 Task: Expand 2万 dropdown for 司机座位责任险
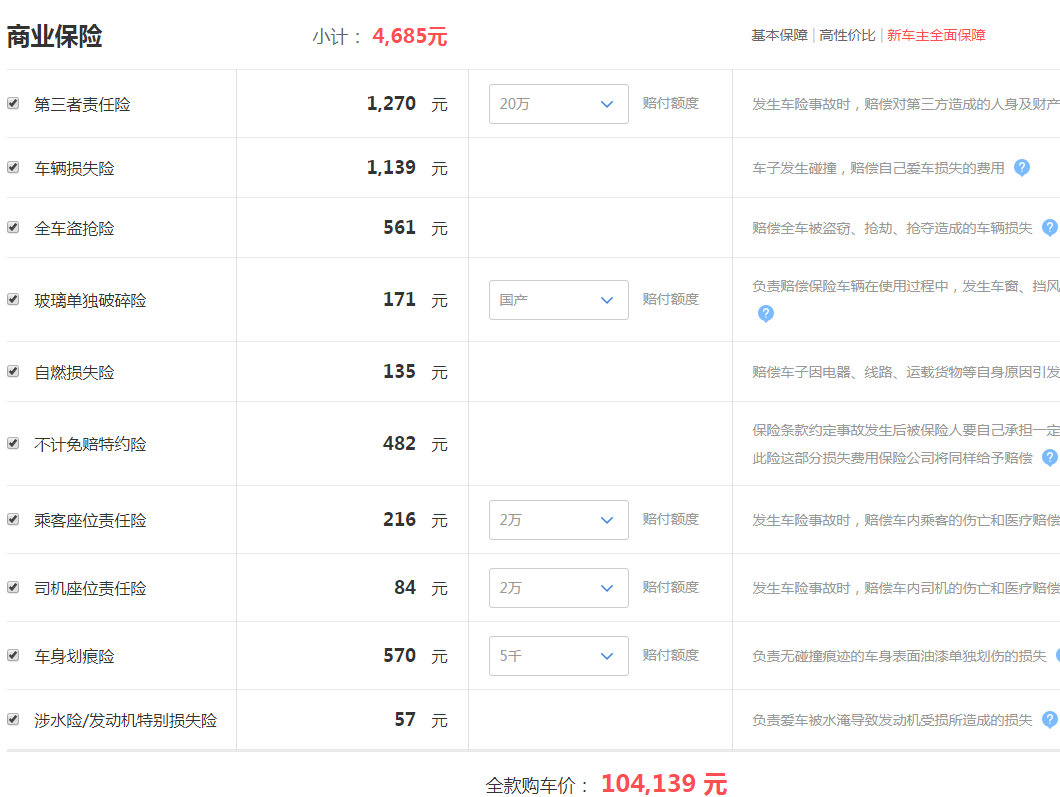tap(558, 588)
